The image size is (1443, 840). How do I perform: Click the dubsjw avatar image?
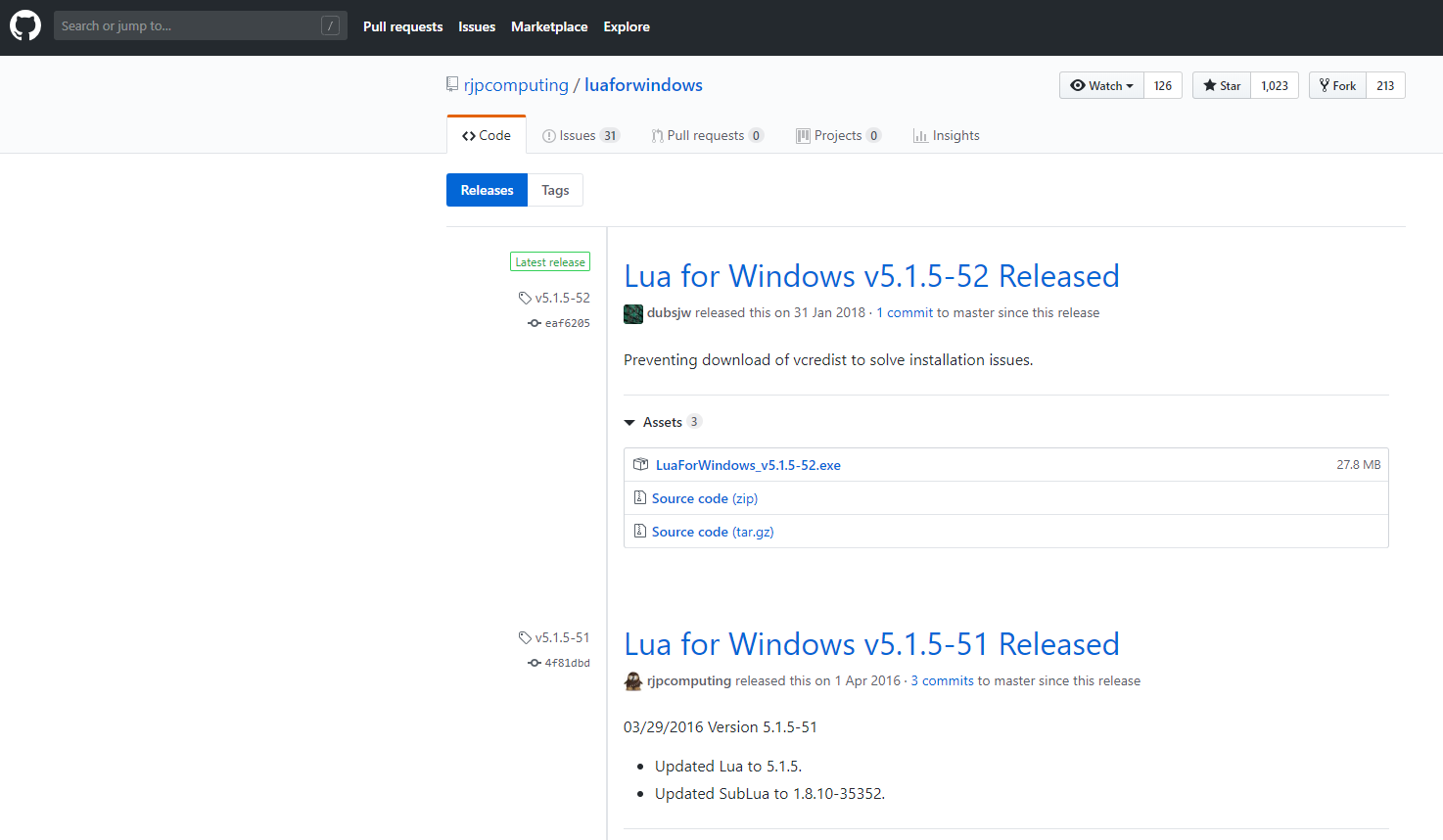click(x=633, y=313)
